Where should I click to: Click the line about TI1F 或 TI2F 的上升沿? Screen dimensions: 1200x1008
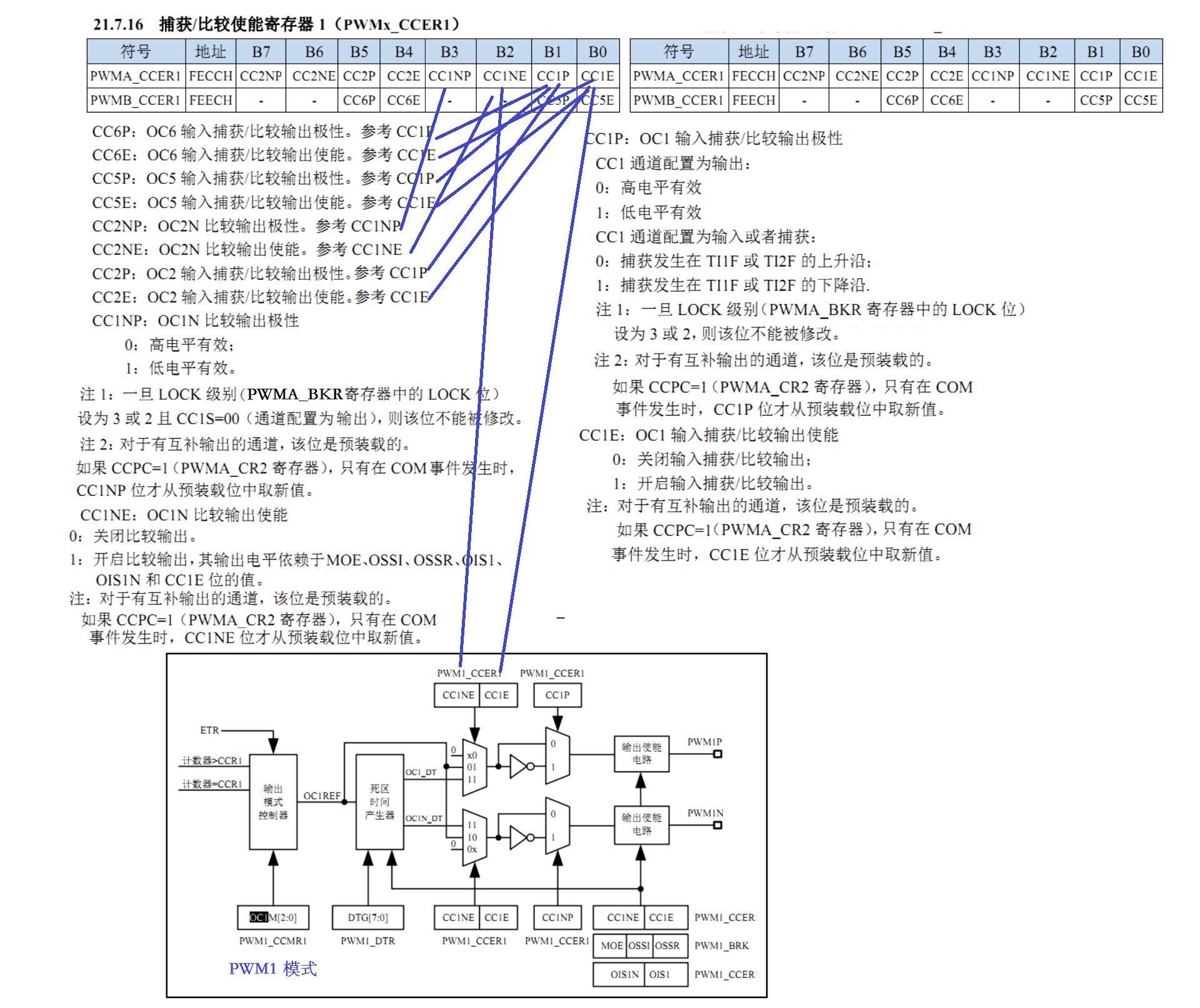click(732, 261)
